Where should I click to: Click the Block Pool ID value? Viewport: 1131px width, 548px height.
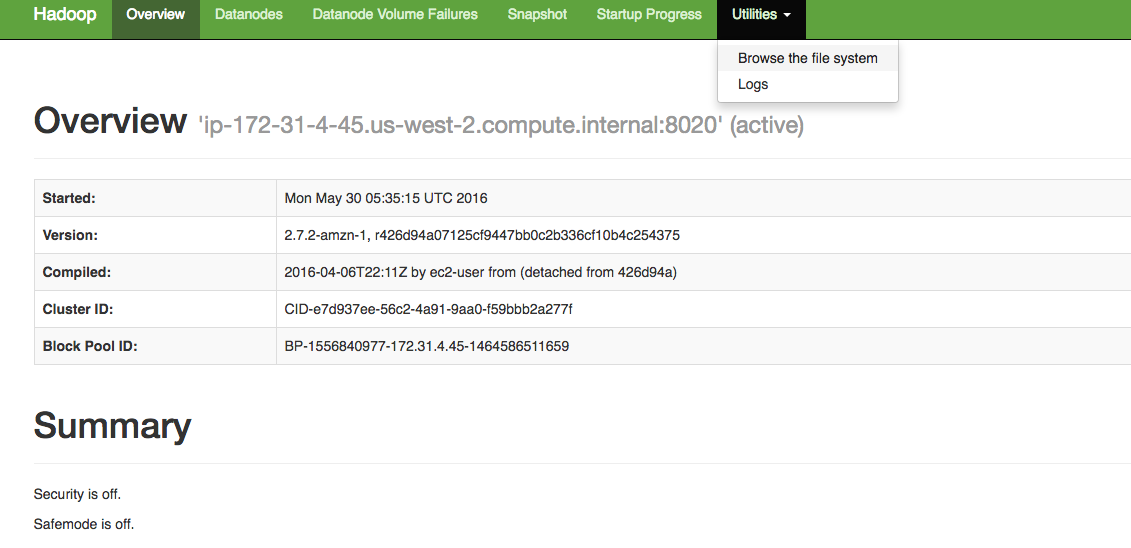427,346
